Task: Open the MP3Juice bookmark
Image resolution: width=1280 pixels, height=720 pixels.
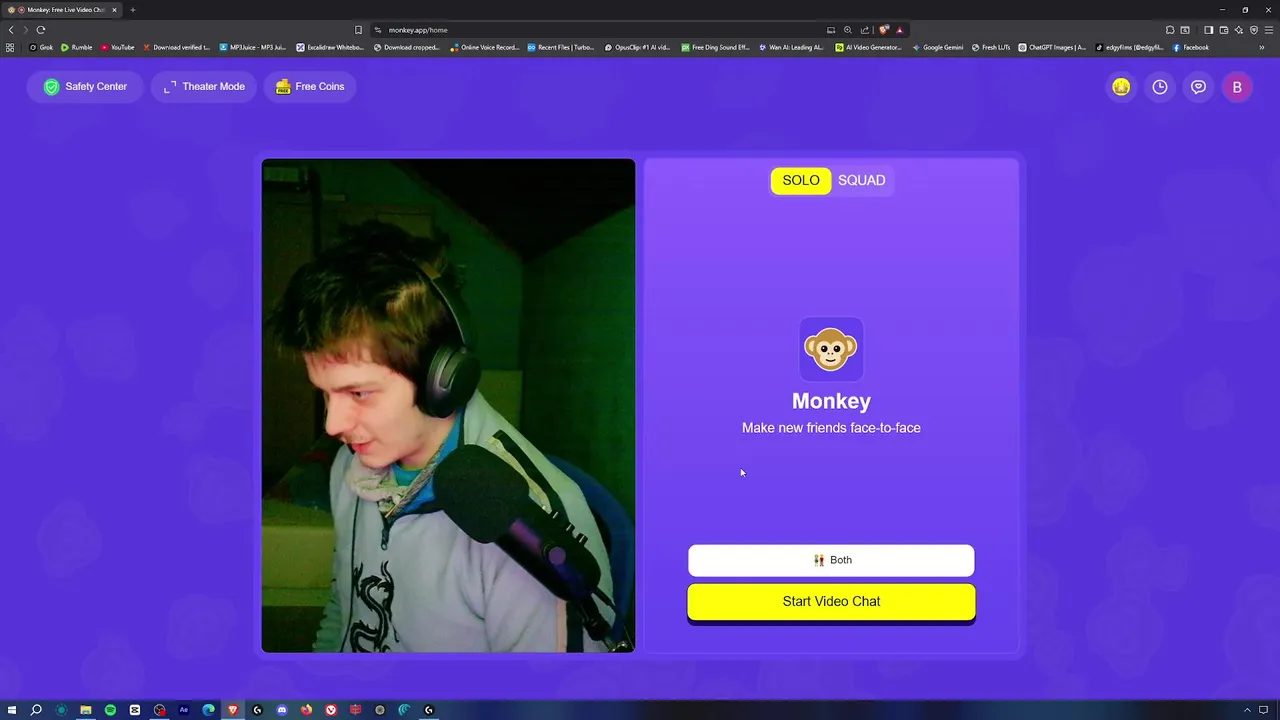Action: [252, 47]
